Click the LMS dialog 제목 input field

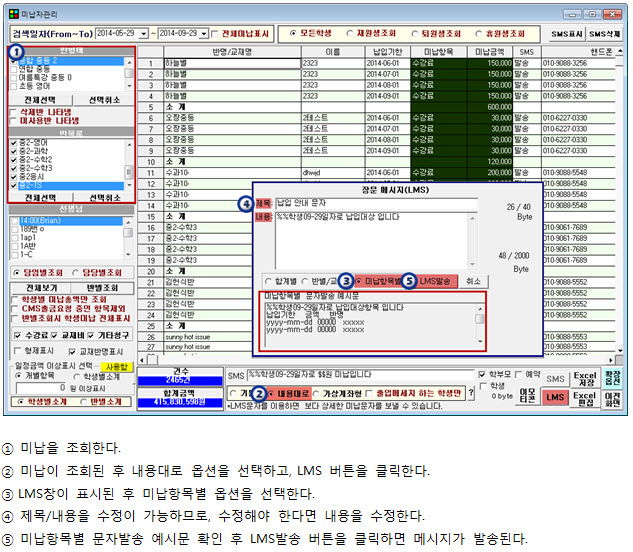(376, 204)
